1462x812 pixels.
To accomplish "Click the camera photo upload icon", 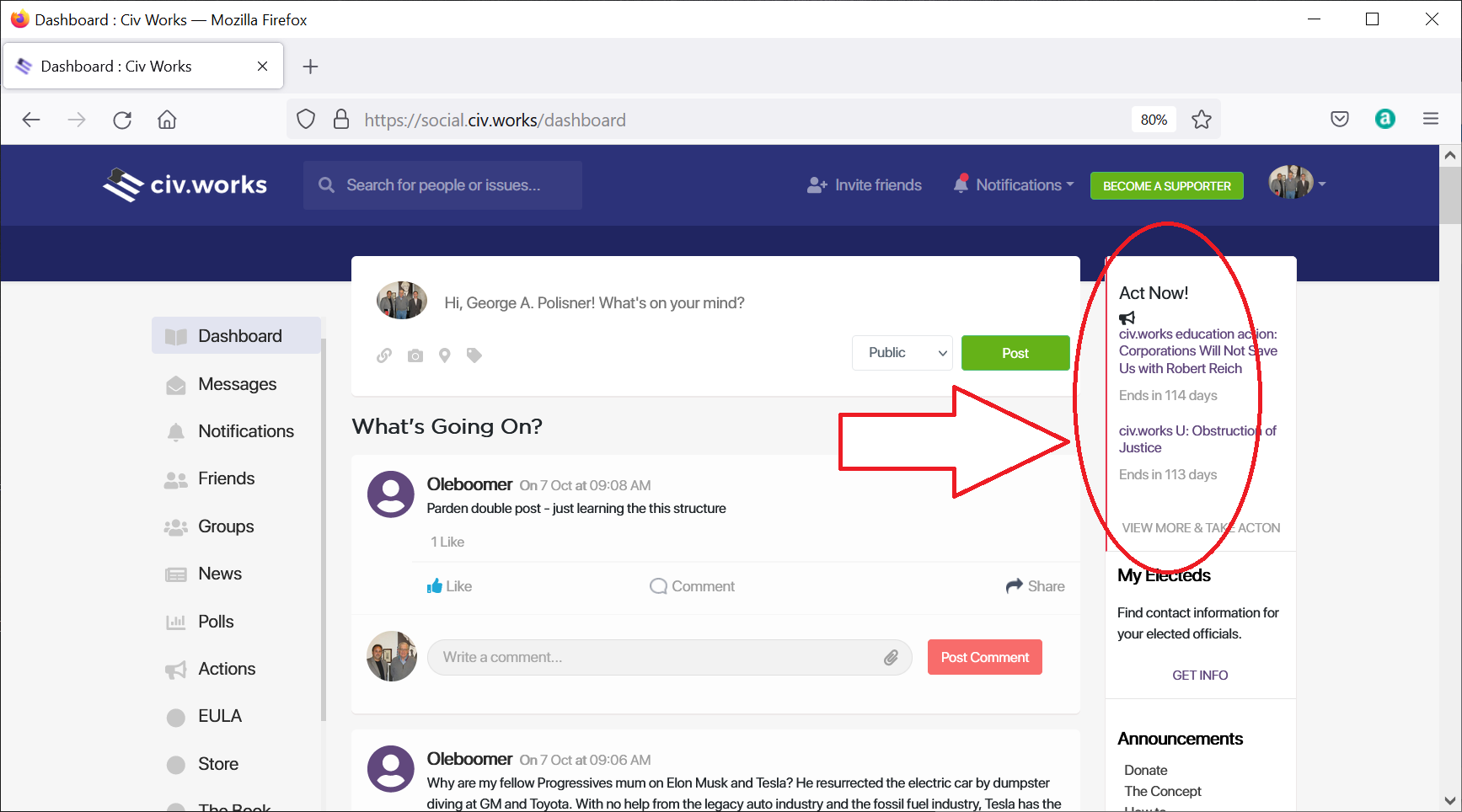I will 415,355.
